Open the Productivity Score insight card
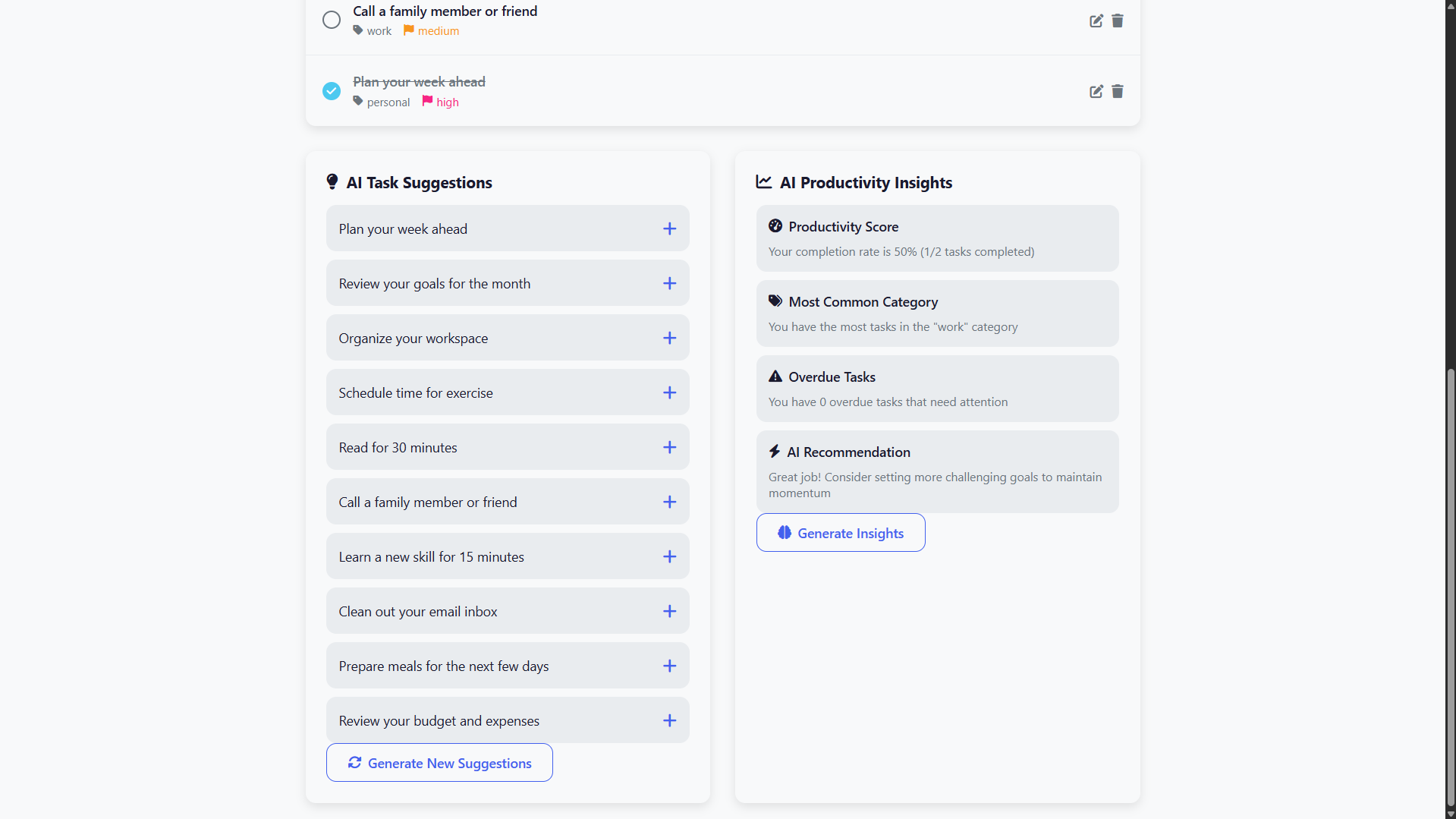Screen dimensions: 1456x819 pos(937,238)
